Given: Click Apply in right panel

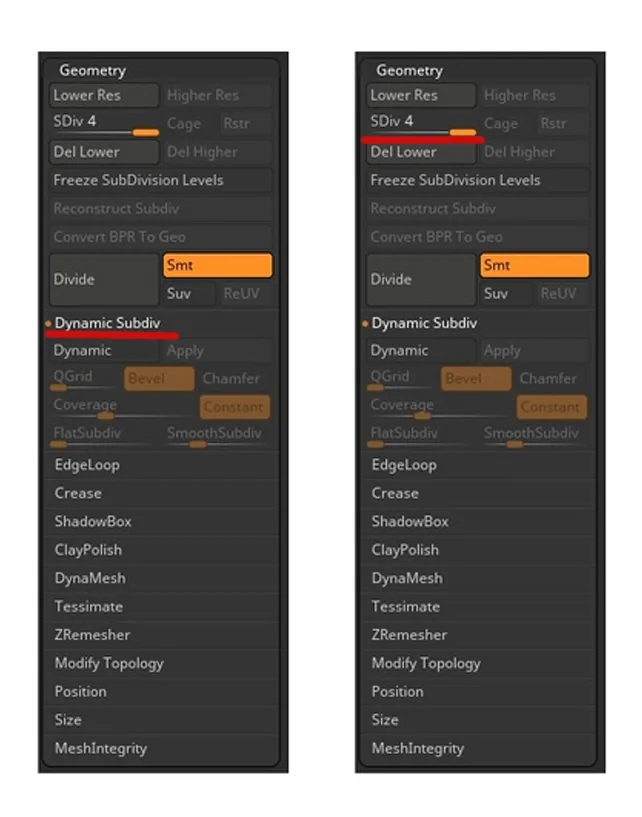Looking at the screenshot, I should click(x=534, y=351).
